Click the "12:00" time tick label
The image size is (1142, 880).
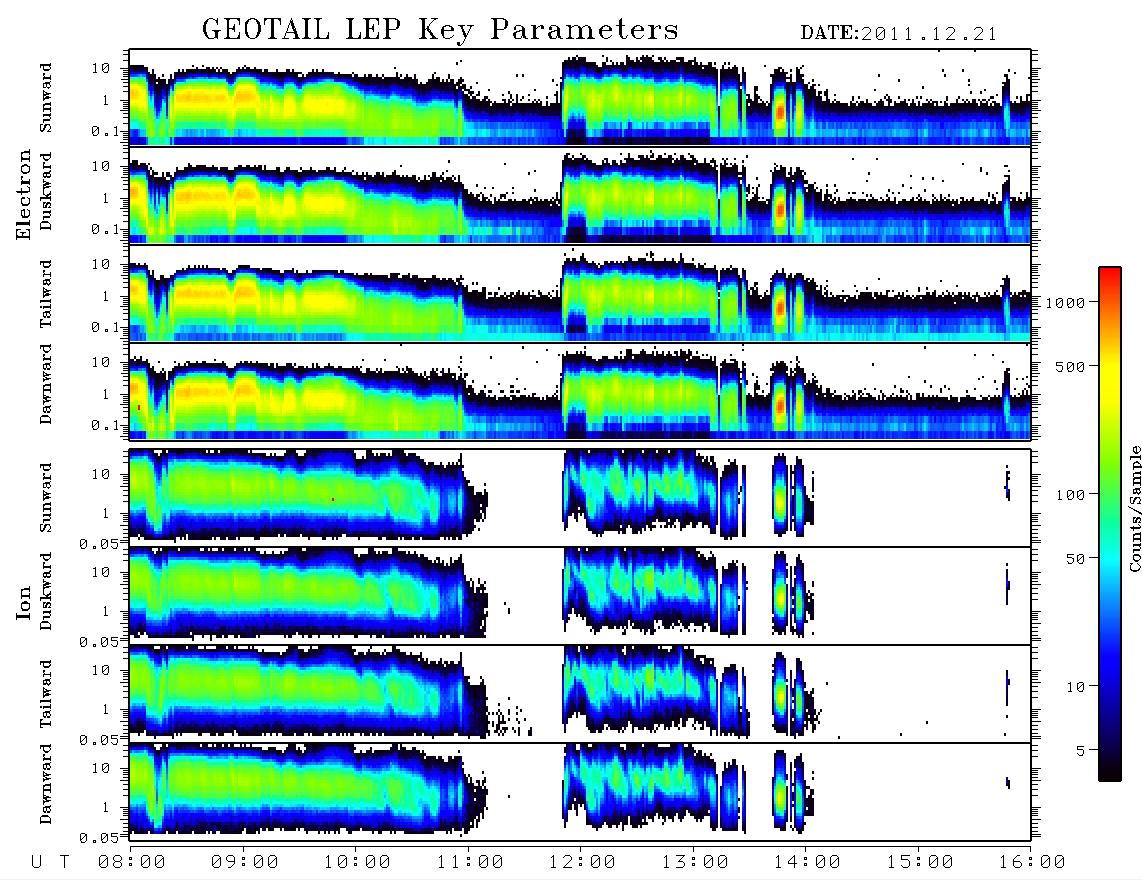[x=582, y=862]
